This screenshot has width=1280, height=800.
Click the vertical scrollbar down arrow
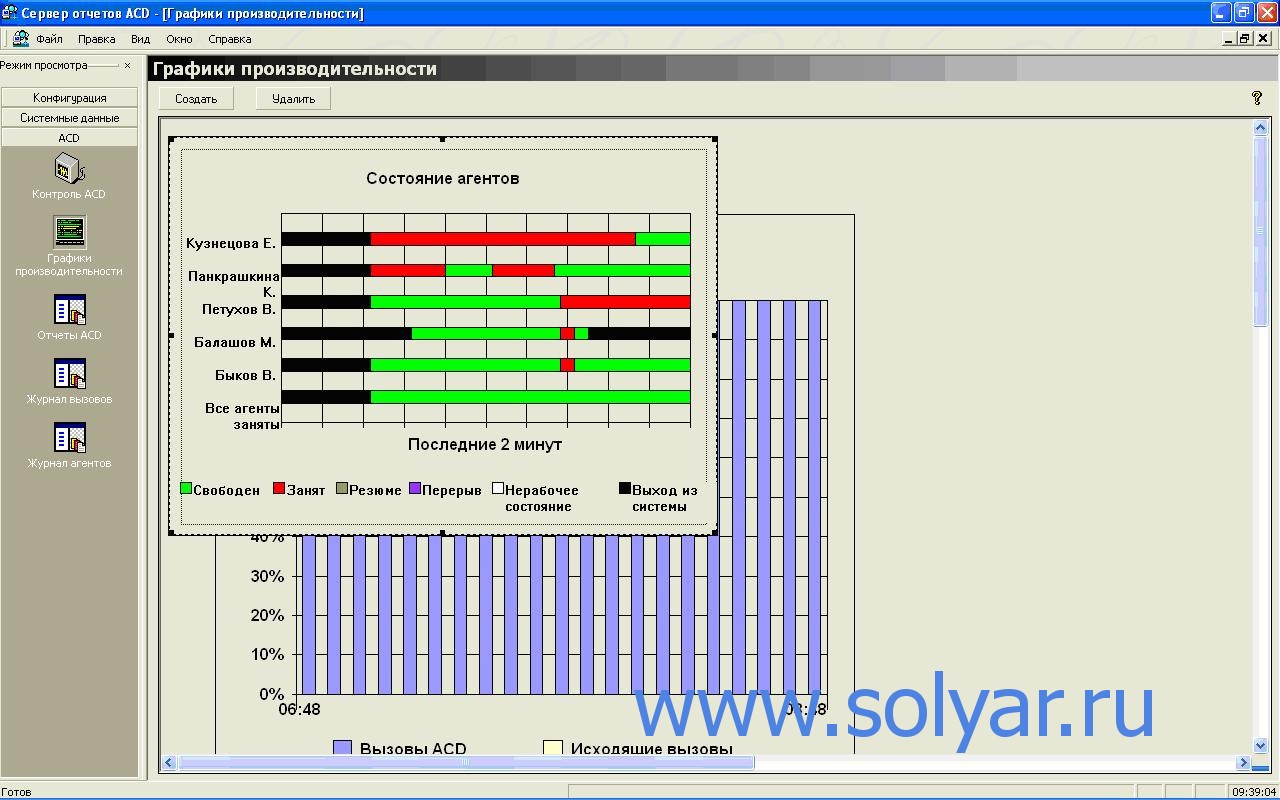(1260, 746)
